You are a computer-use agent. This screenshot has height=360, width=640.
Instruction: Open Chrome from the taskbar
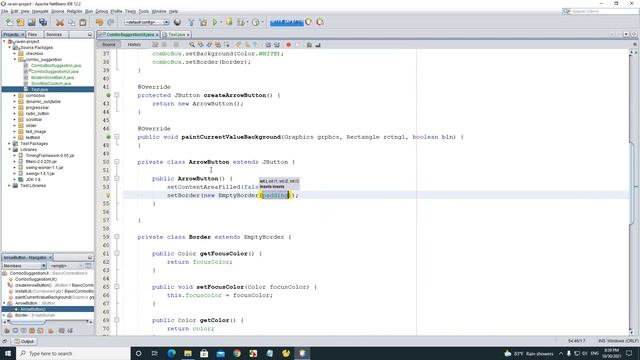coord(237,353)
